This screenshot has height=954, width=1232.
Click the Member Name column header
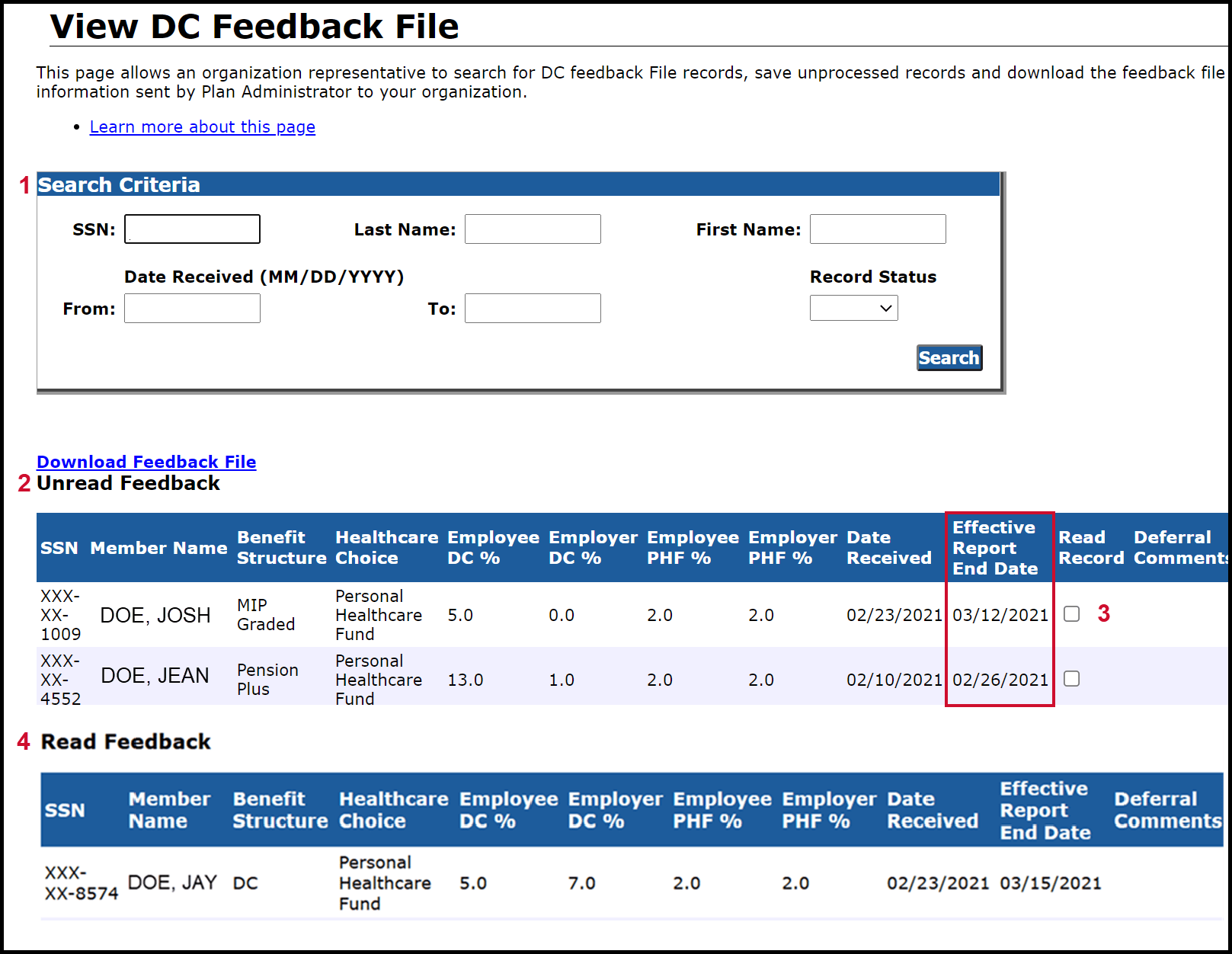coord(158,547)
